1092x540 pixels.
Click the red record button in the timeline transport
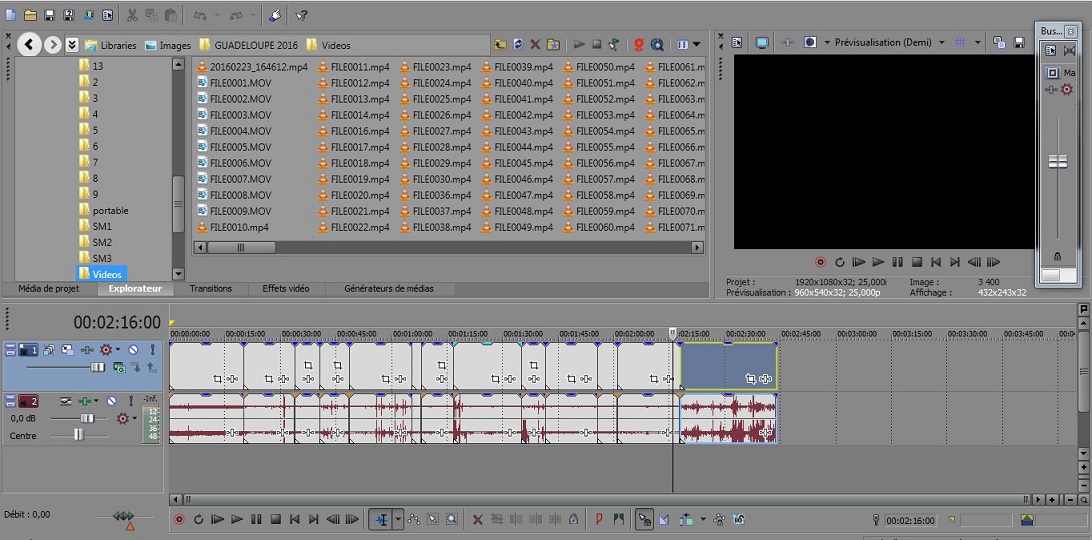point(179,519)
